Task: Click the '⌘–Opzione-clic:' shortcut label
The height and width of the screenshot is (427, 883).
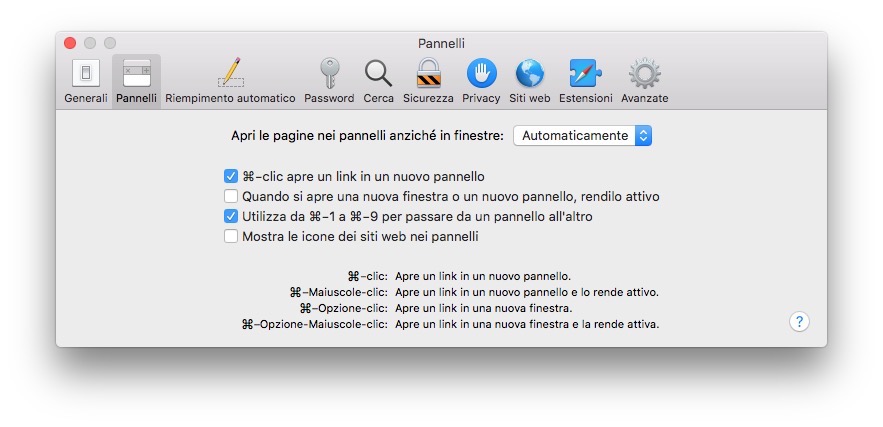Action: tap(344, 308)
